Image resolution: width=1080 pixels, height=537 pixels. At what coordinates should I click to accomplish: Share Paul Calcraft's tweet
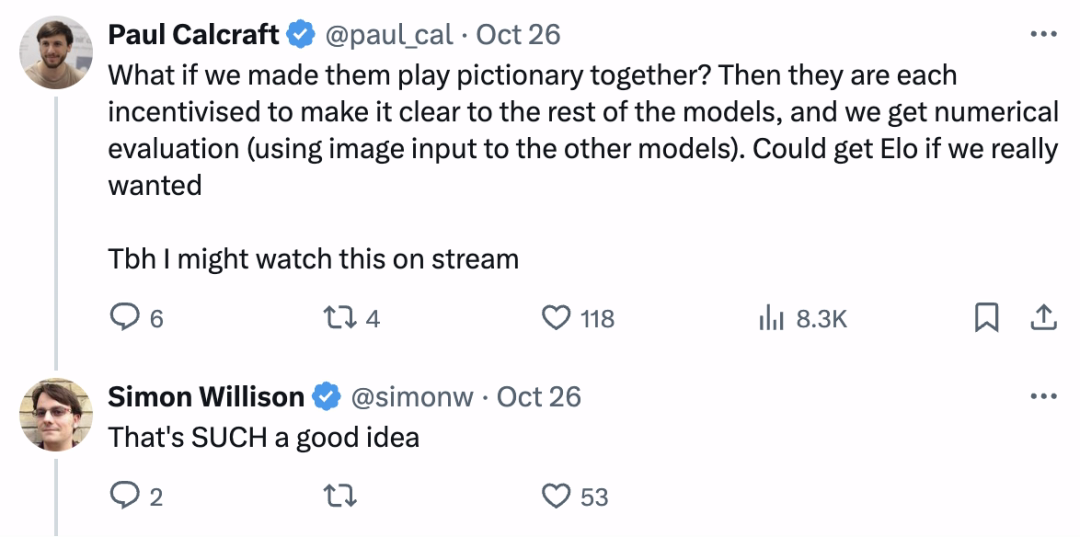[1042, 318]
